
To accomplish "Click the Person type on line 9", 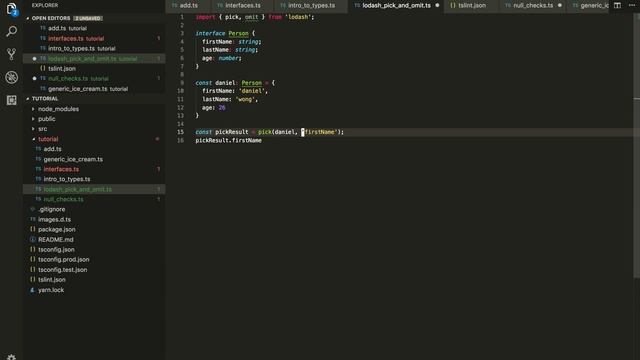I will tap(251, 83).
